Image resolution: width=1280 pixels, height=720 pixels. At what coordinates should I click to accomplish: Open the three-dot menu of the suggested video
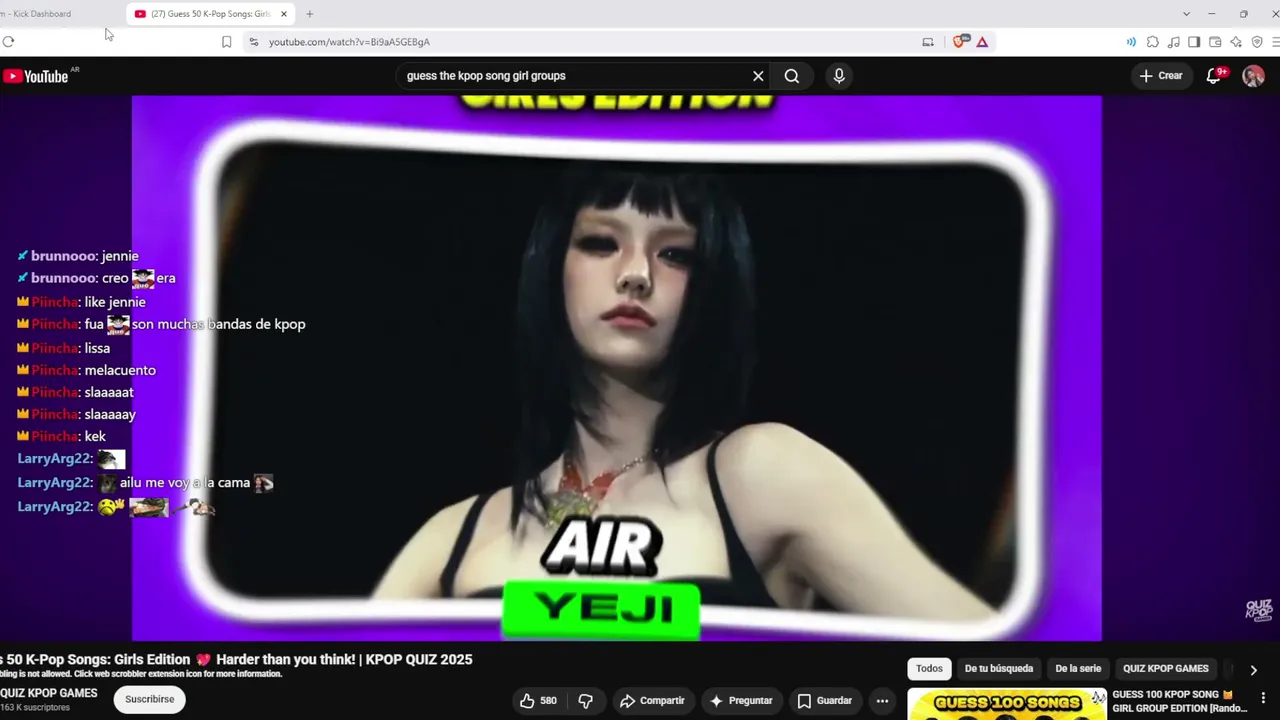point(1263,698)
